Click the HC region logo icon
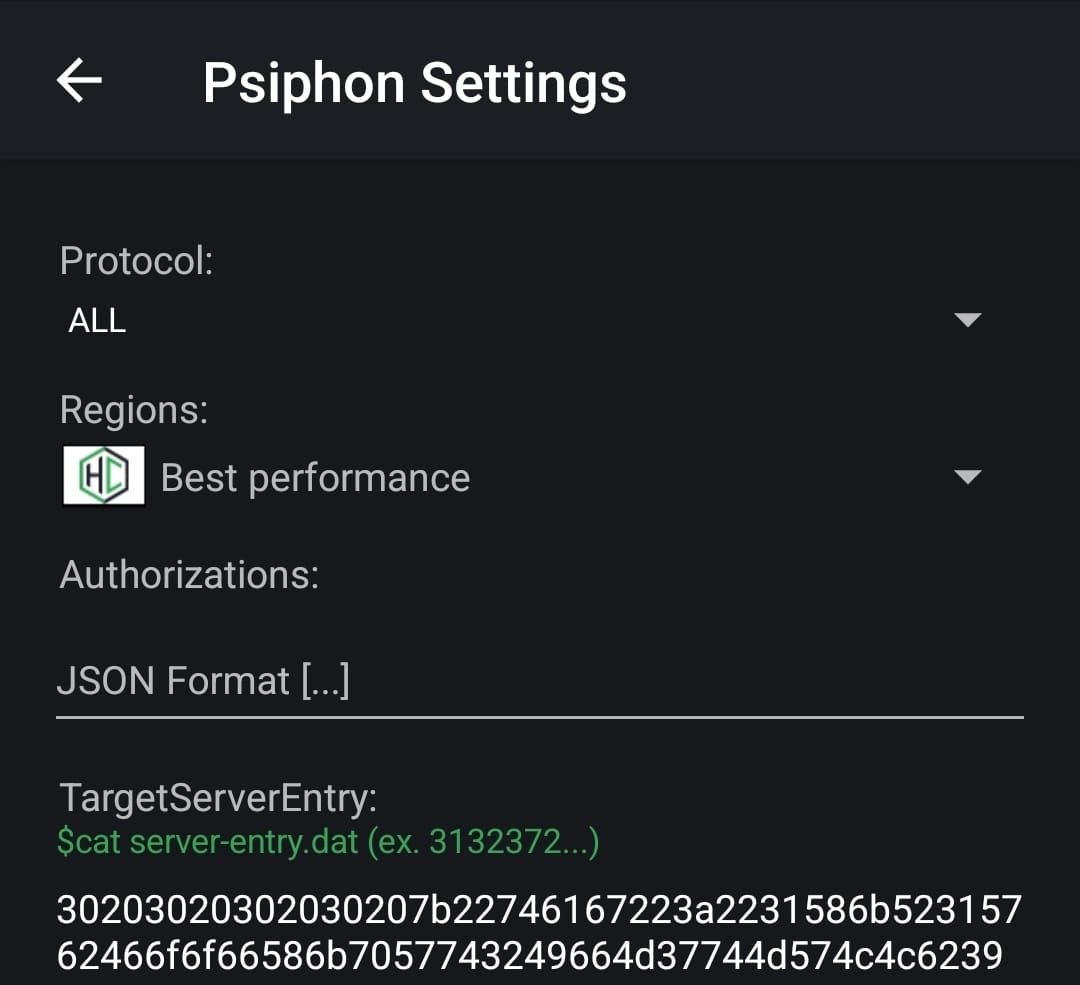Image resolution: width=1080 pixels, height=985 pixels. tap(104, 476)
